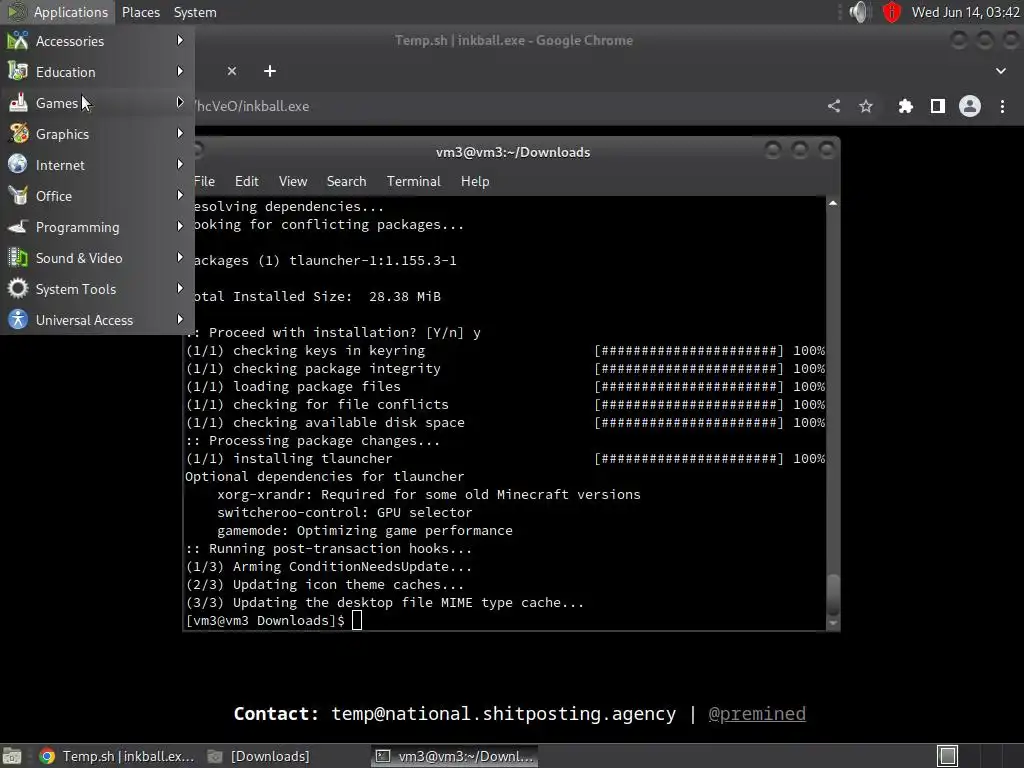Click the Programming category icon
This screenshot has height=768, width=1024.
coord(18,227)
